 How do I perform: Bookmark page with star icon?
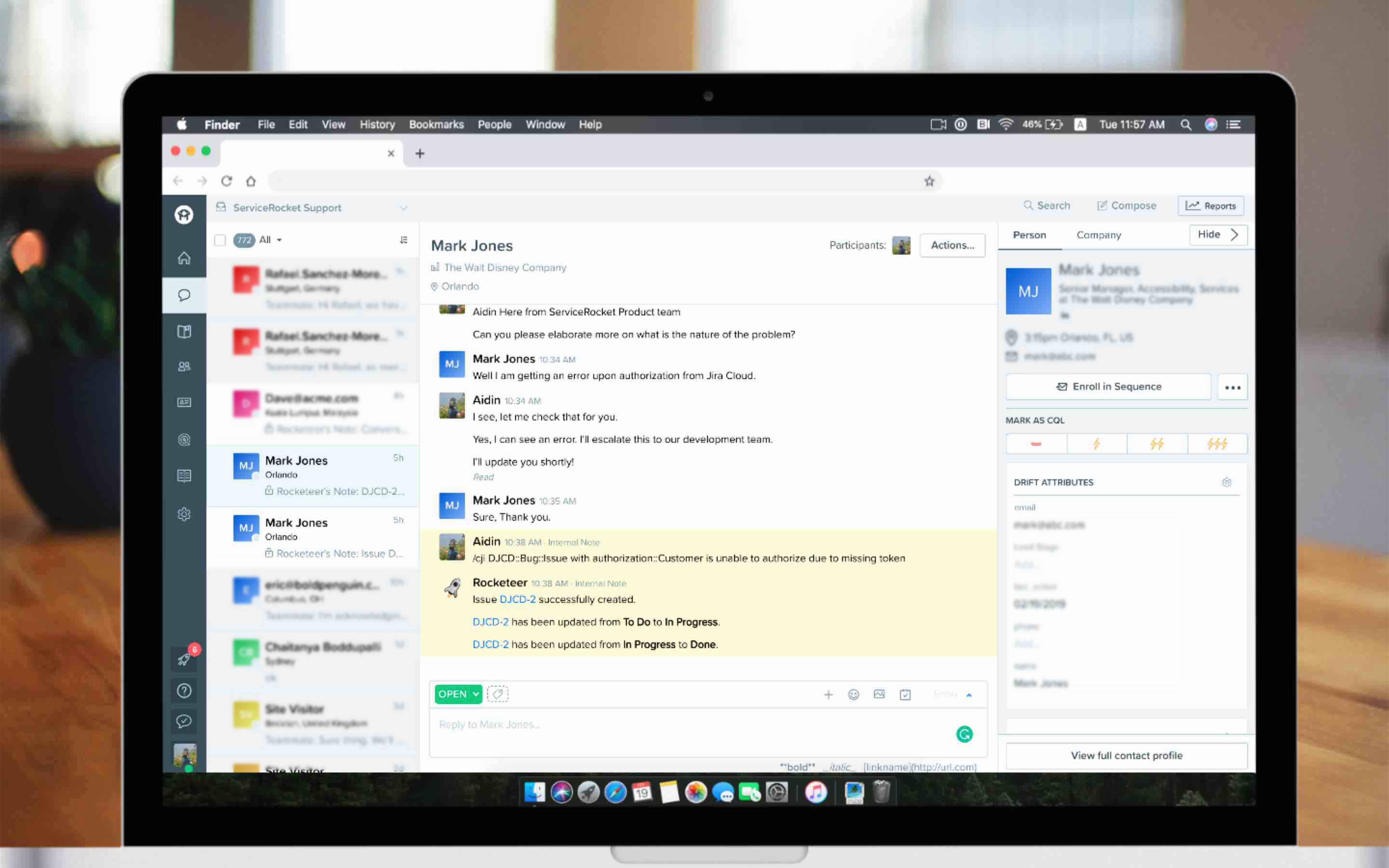pos(929,181)
